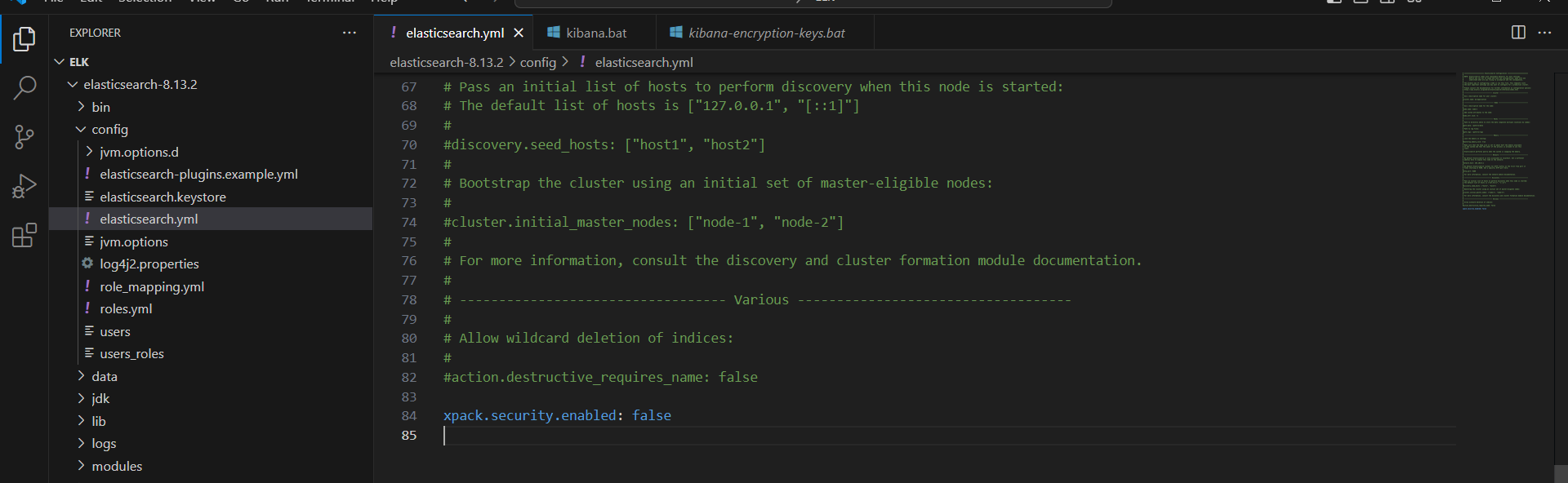Click the #action.destructive_requires_name line
The image size is (1568, 483).
(600, 377)
